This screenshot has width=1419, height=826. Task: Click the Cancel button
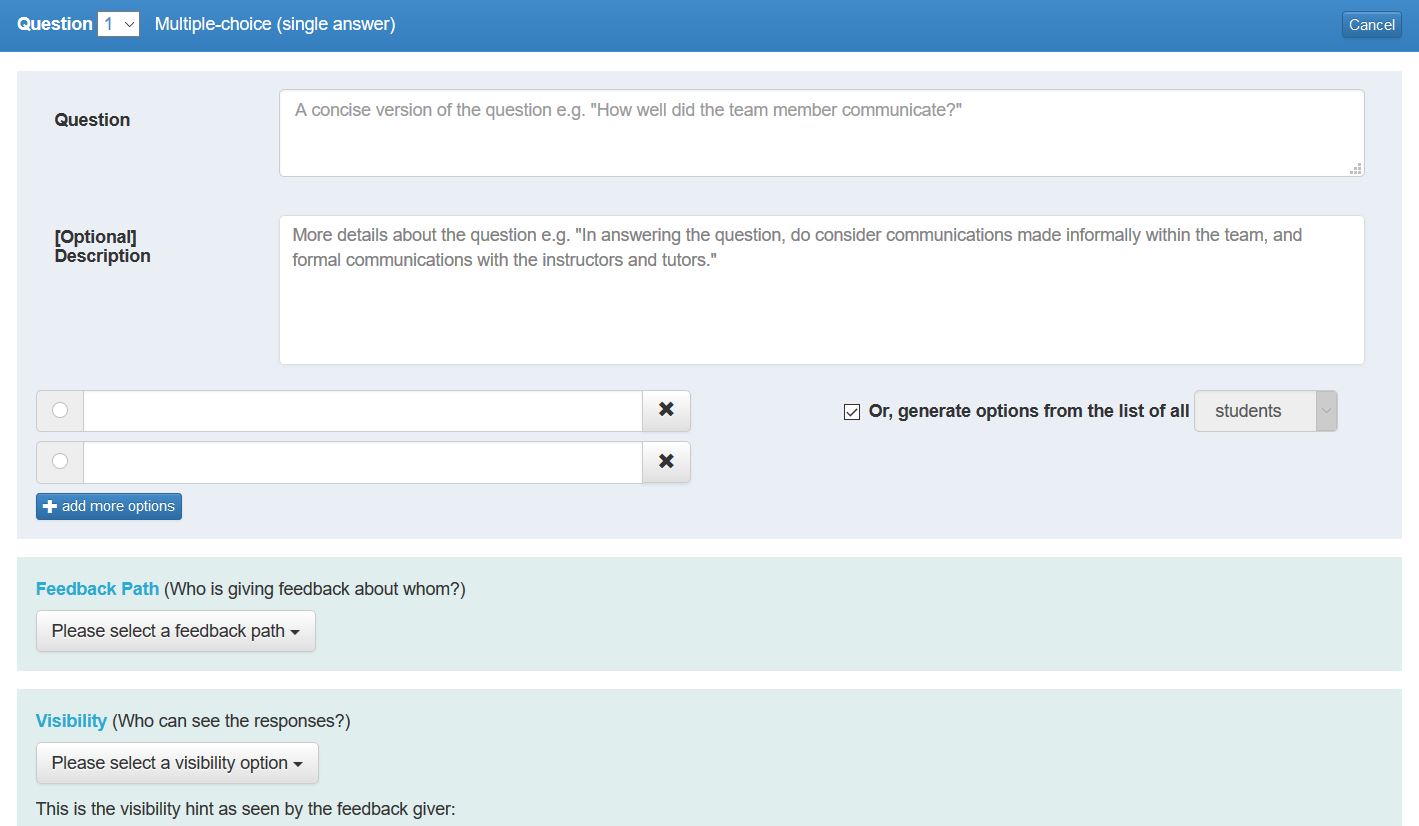(1371, 24)
